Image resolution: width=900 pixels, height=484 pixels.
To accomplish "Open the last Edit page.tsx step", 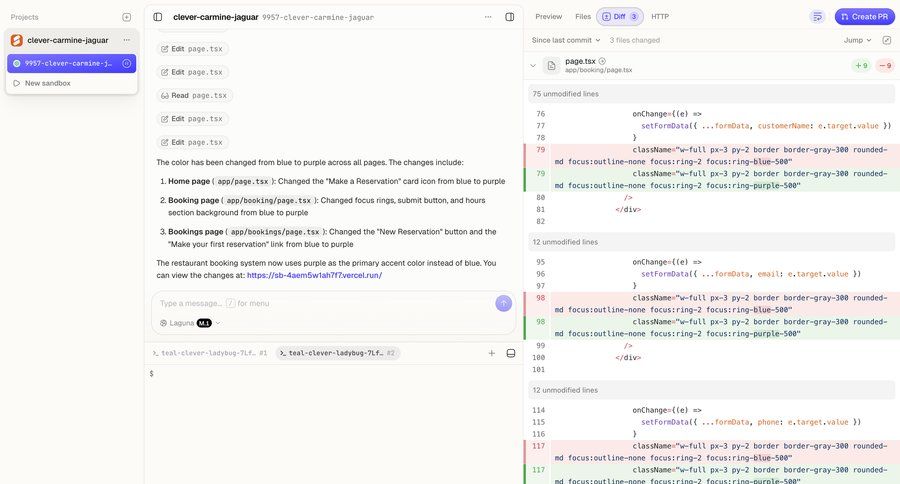I will (192, 142).
